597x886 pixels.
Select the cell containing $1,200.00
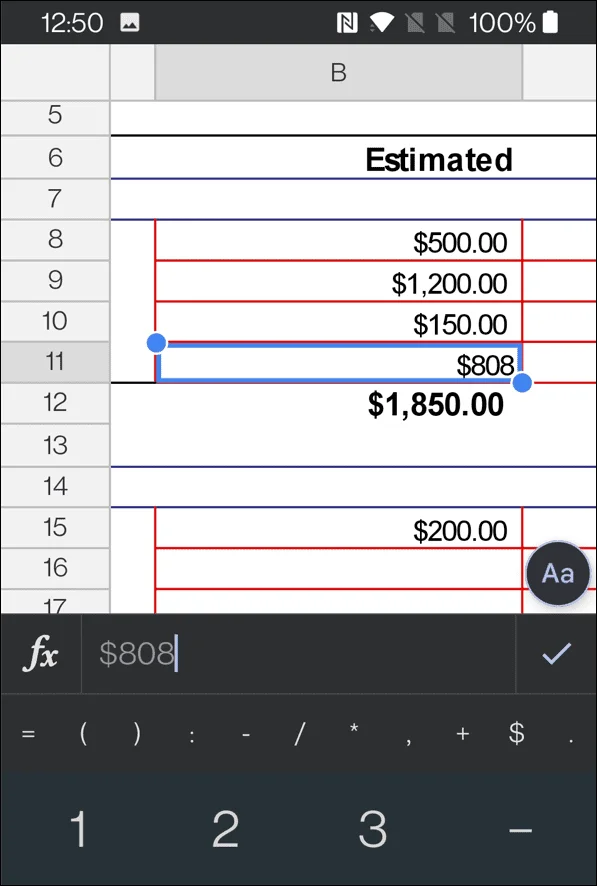coord(338,281)
